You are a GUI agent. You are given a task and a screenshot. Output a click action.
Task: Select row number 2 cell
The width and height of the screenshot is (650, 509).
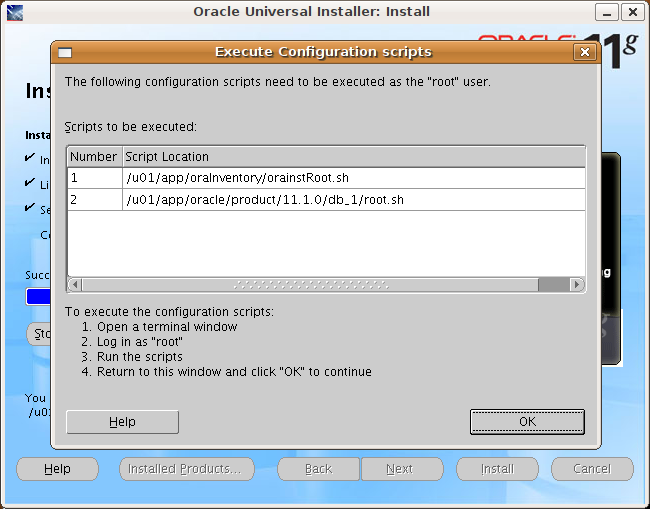coord(95,200)
